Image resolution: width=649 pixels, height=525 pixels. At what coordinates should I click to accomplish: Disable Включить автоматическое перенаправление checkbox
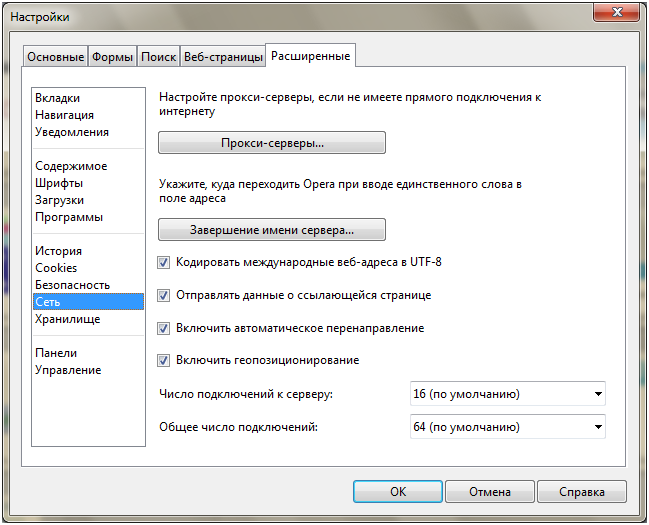click(164, 328)
